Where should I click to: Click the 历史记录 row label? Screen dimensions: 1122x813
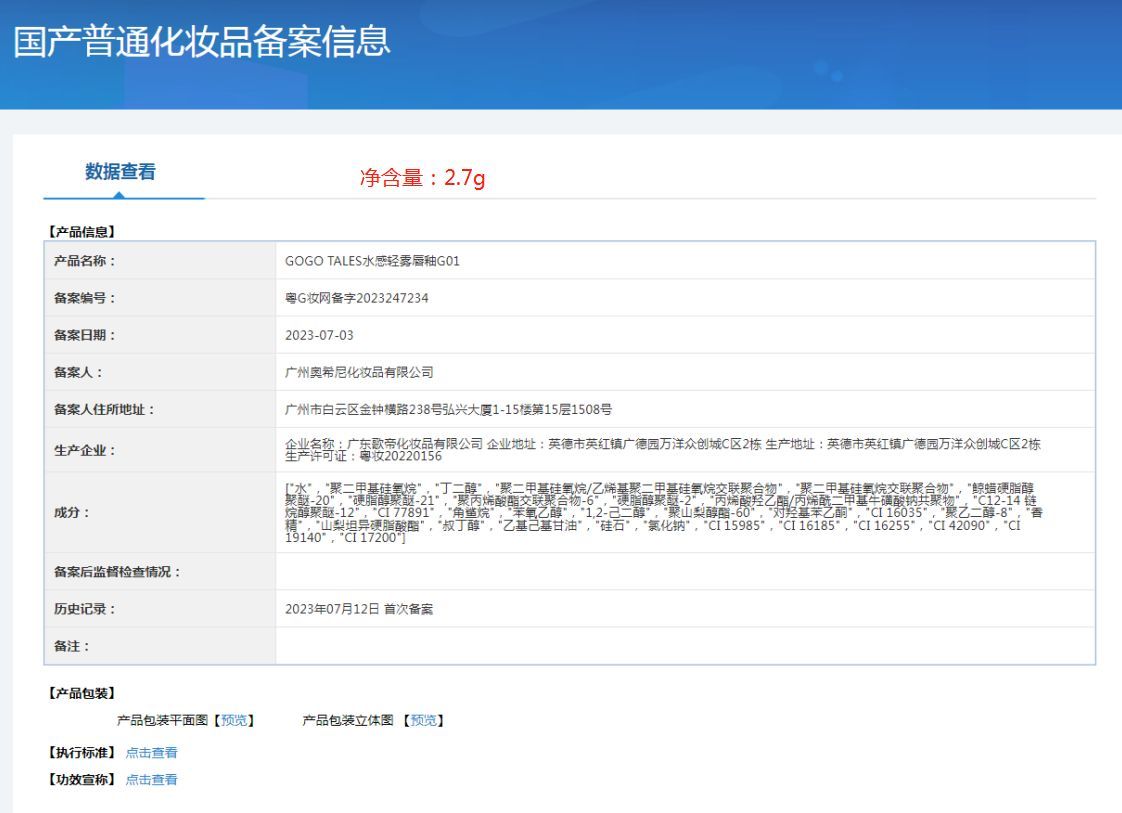(x=84, y=609)
